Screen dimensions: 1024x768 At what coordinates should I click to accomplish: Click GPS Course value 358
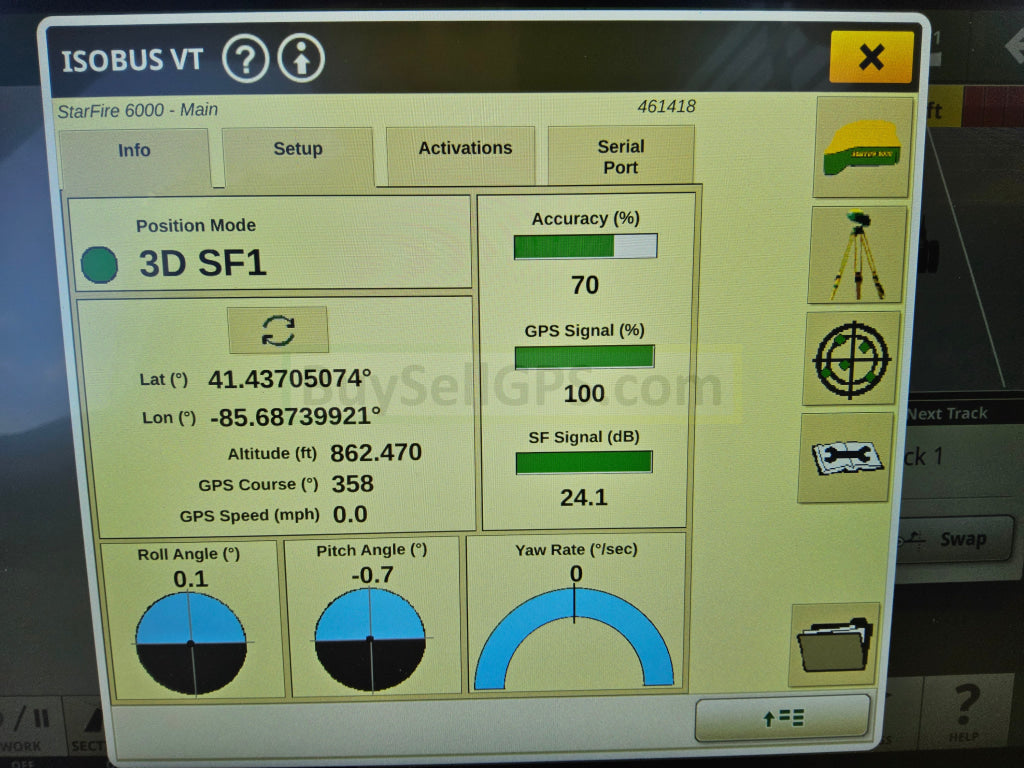click(353, 484)
